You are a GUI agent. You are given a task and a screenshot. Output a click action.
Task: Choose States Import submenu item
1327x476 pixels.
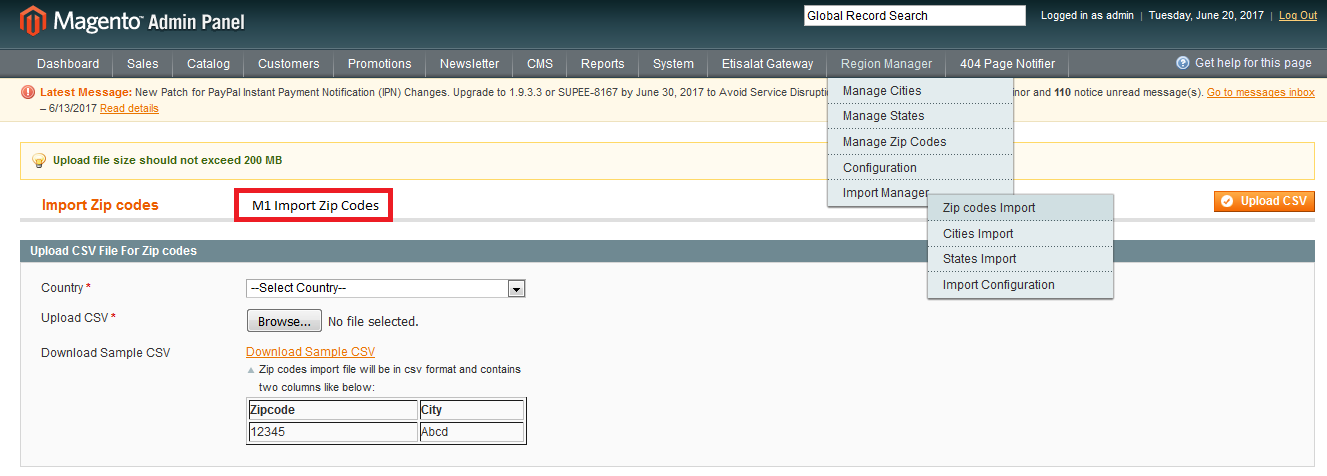[1021, 259]
